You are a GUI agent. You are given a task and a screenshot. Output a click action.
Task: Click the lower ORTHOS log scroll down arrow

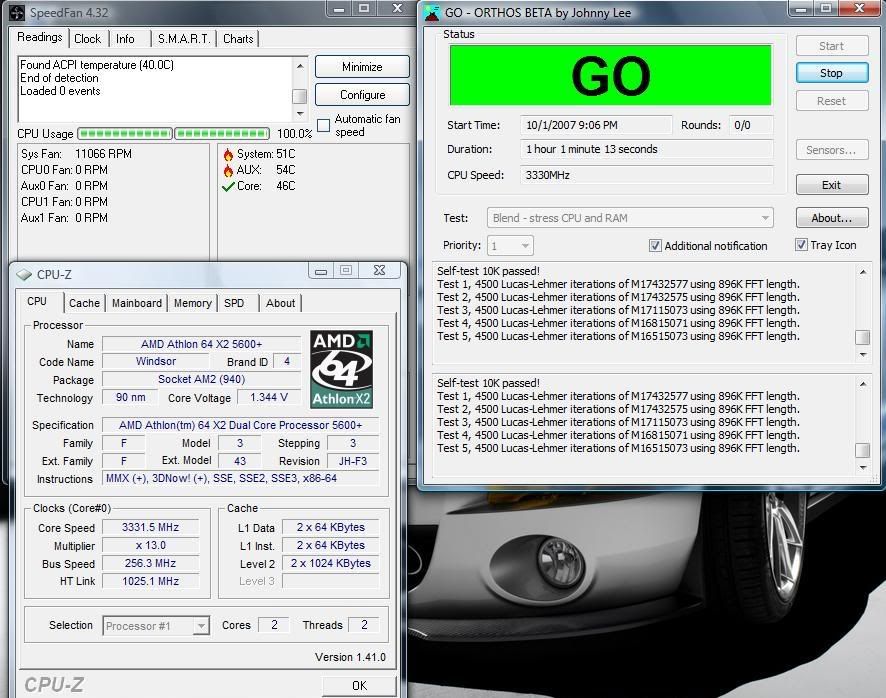click(863, 467)
